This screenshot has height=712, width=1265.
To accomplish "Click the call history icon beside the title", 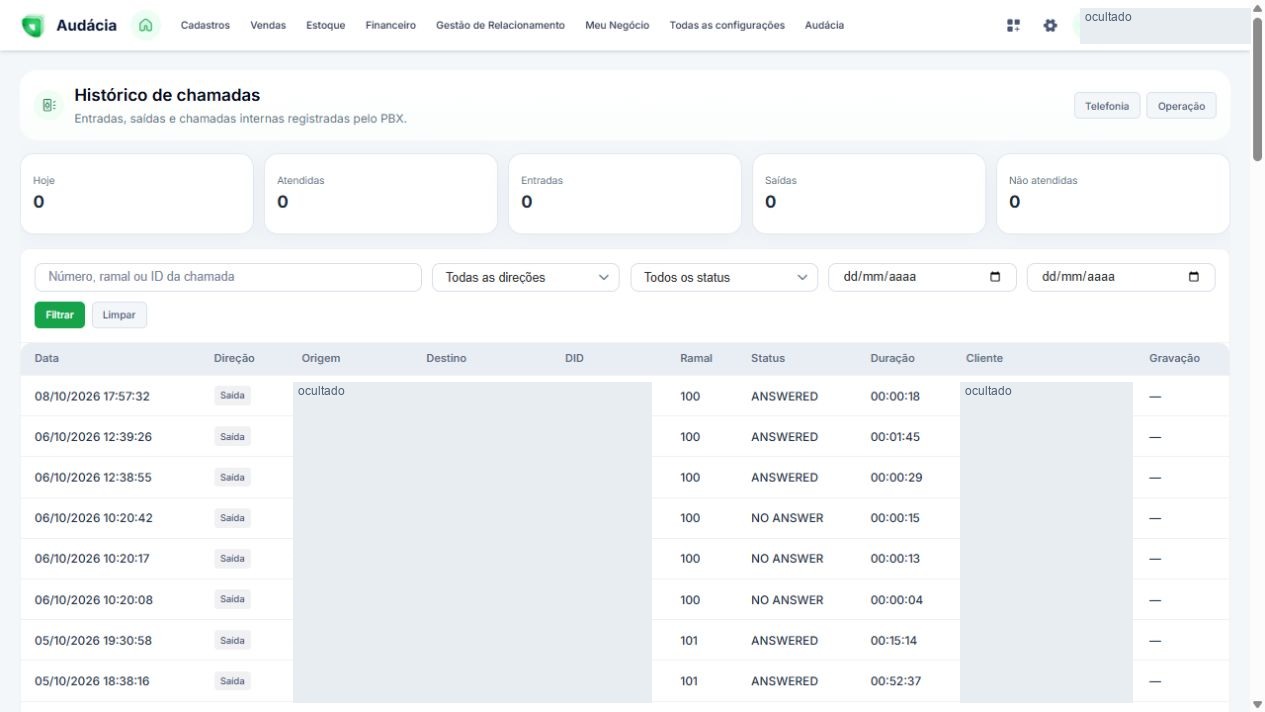I will (x=49, y=104).
